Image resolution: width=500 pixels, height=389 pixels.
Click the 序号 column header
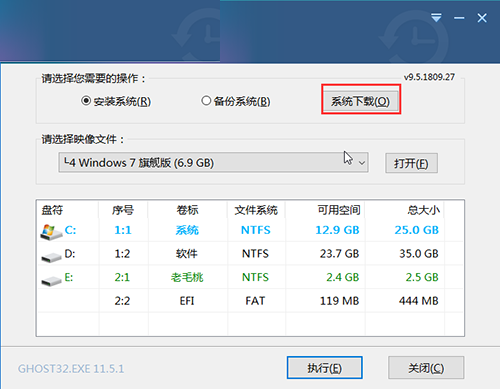tap(123, 210)
